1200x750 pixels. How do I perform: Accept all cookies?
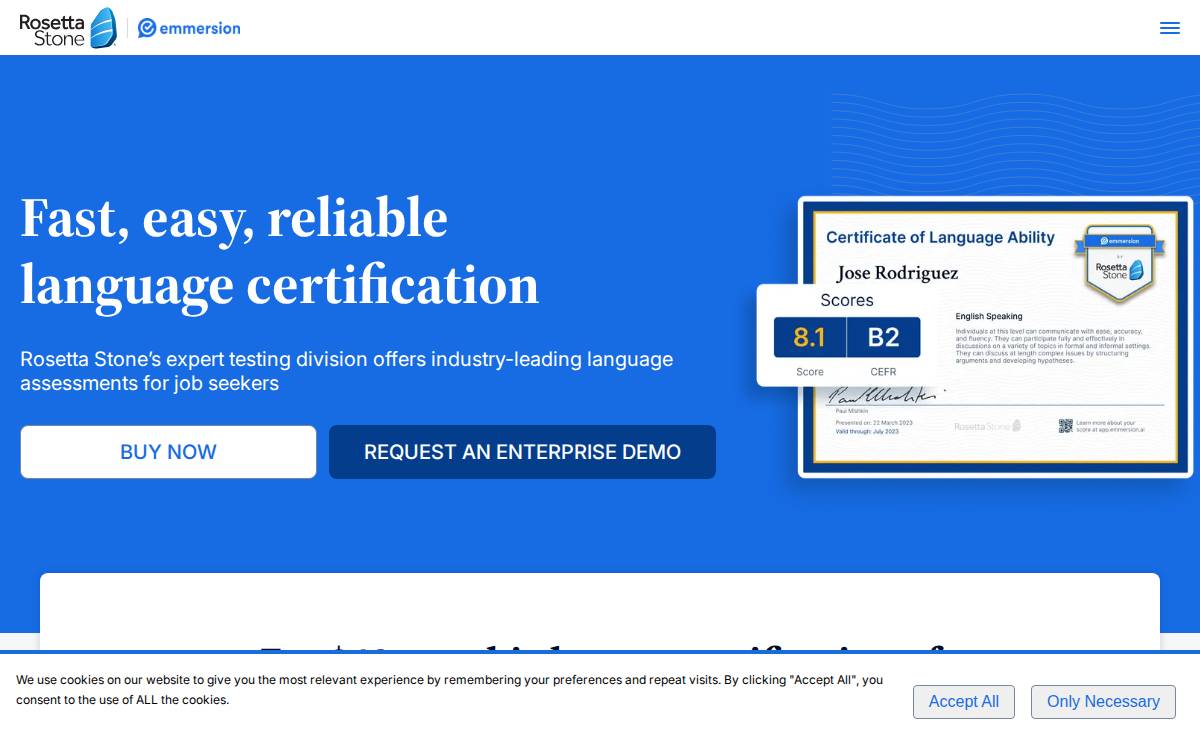pos(963,702)
